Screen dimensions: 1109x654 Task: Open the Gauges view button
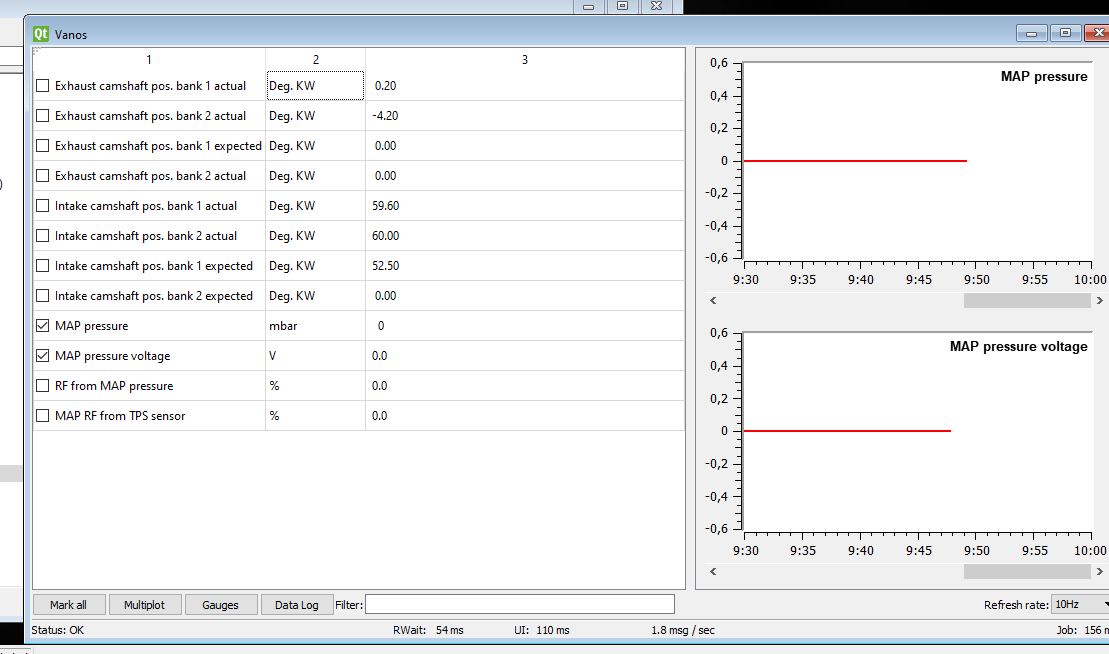[220, 605]
